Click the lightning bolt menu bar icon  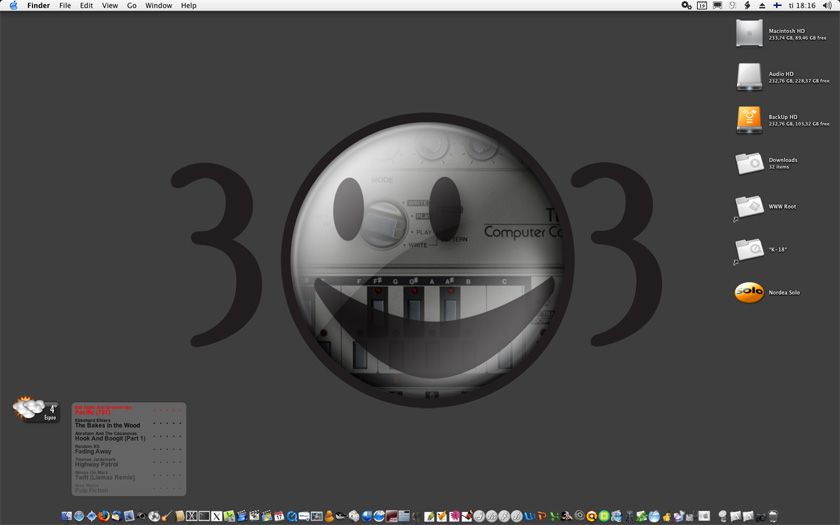click(747, 5)
